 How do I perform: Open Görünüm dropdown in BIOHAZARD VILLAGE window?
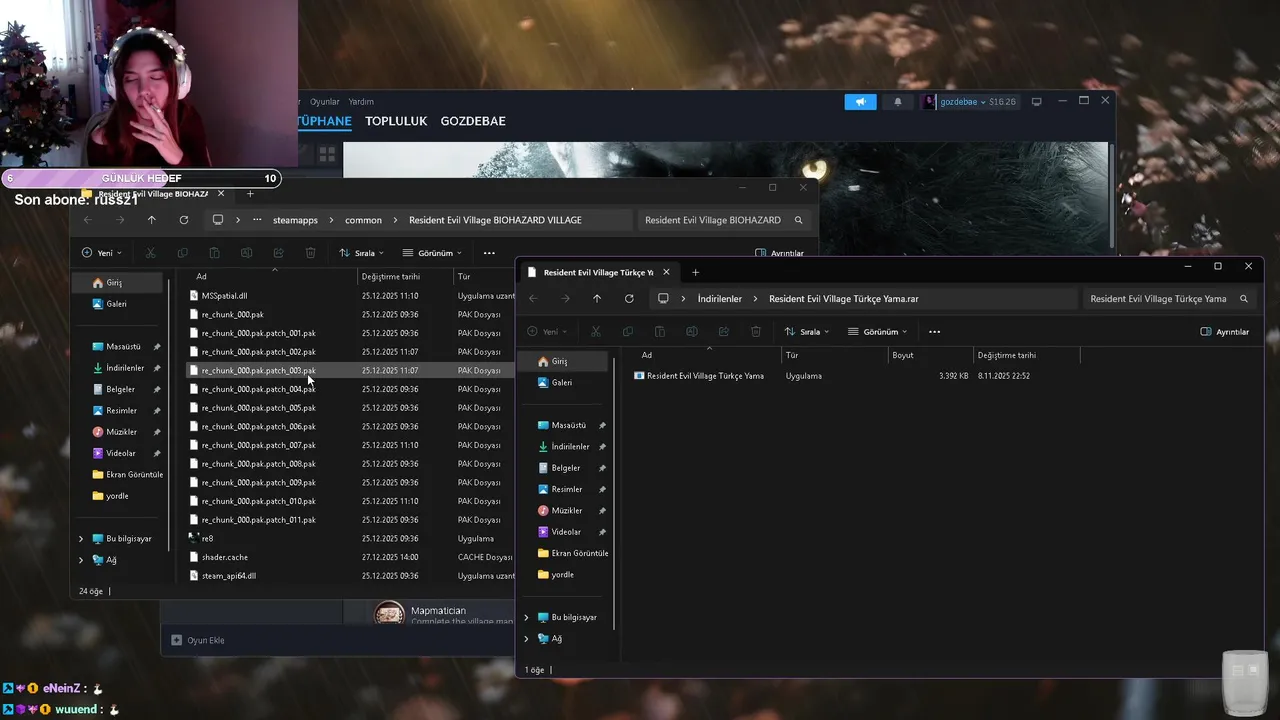(432, 253)
